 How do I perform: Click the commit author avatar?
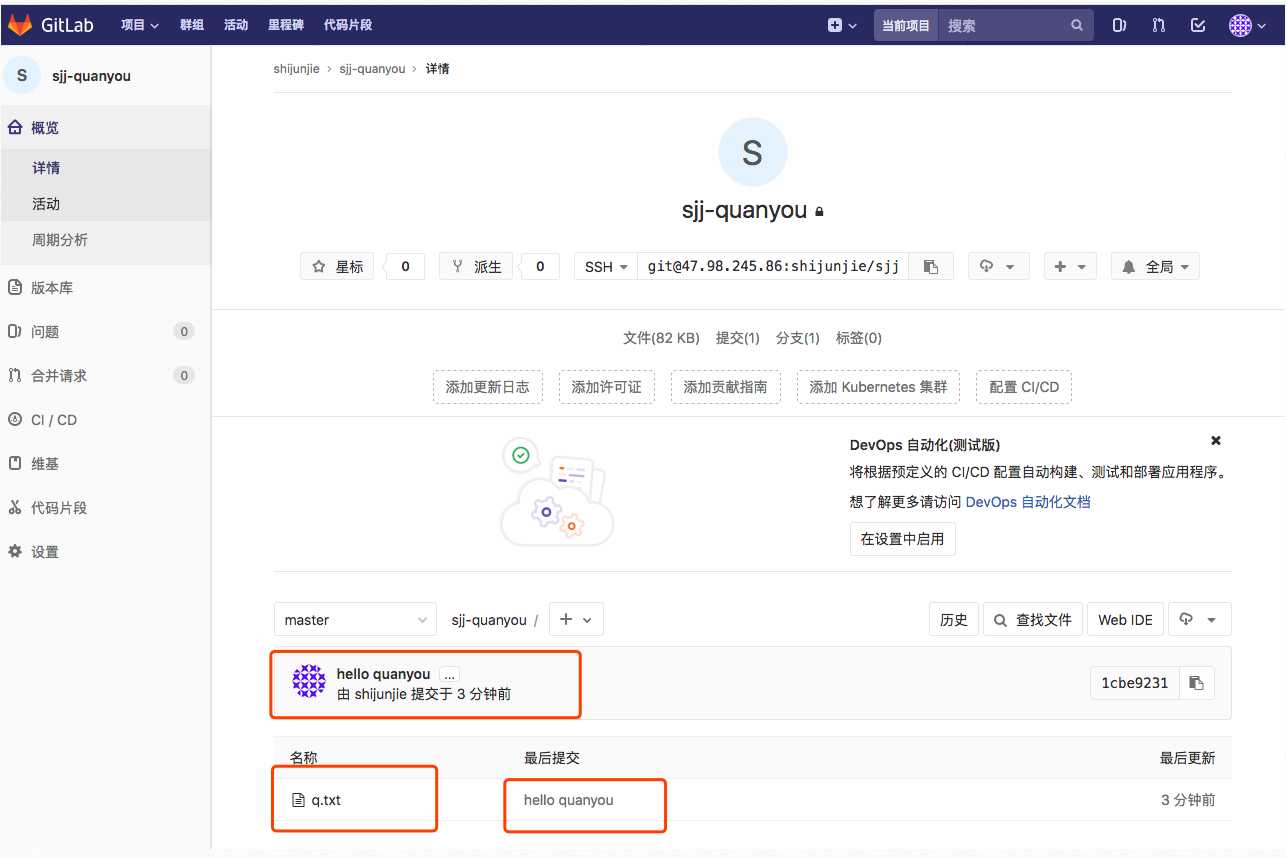309,681
